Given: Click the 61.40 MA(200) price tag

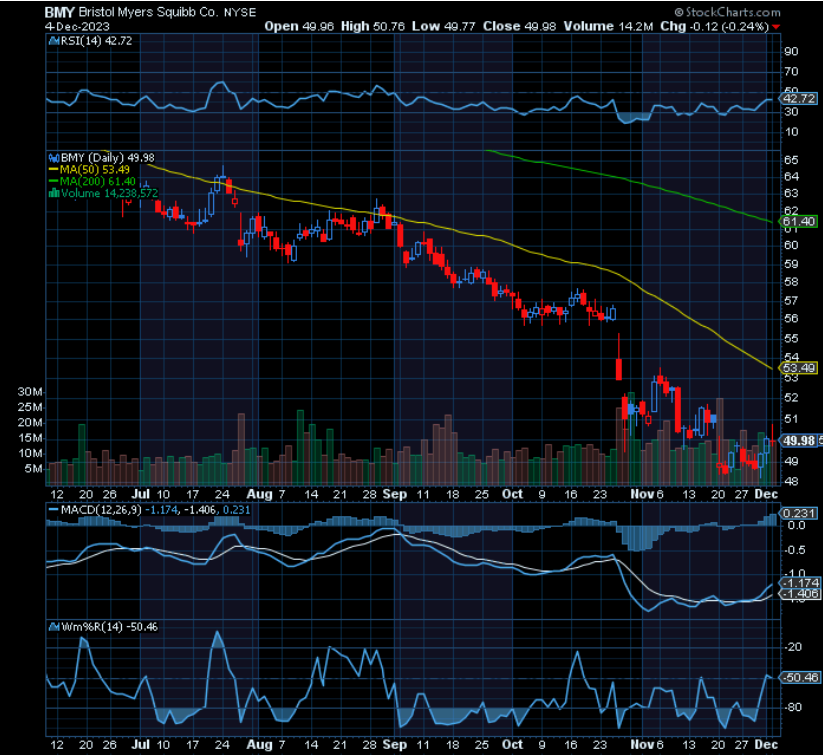Looking at the screenshot, I should click(800, 220).
